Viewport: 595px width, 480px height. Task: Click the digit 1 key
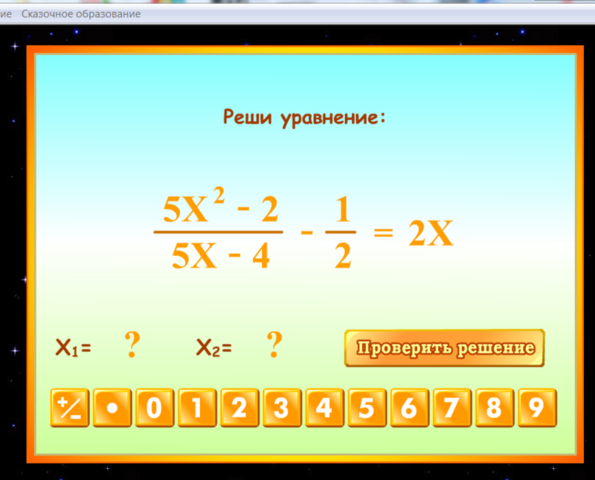[197, 408]
